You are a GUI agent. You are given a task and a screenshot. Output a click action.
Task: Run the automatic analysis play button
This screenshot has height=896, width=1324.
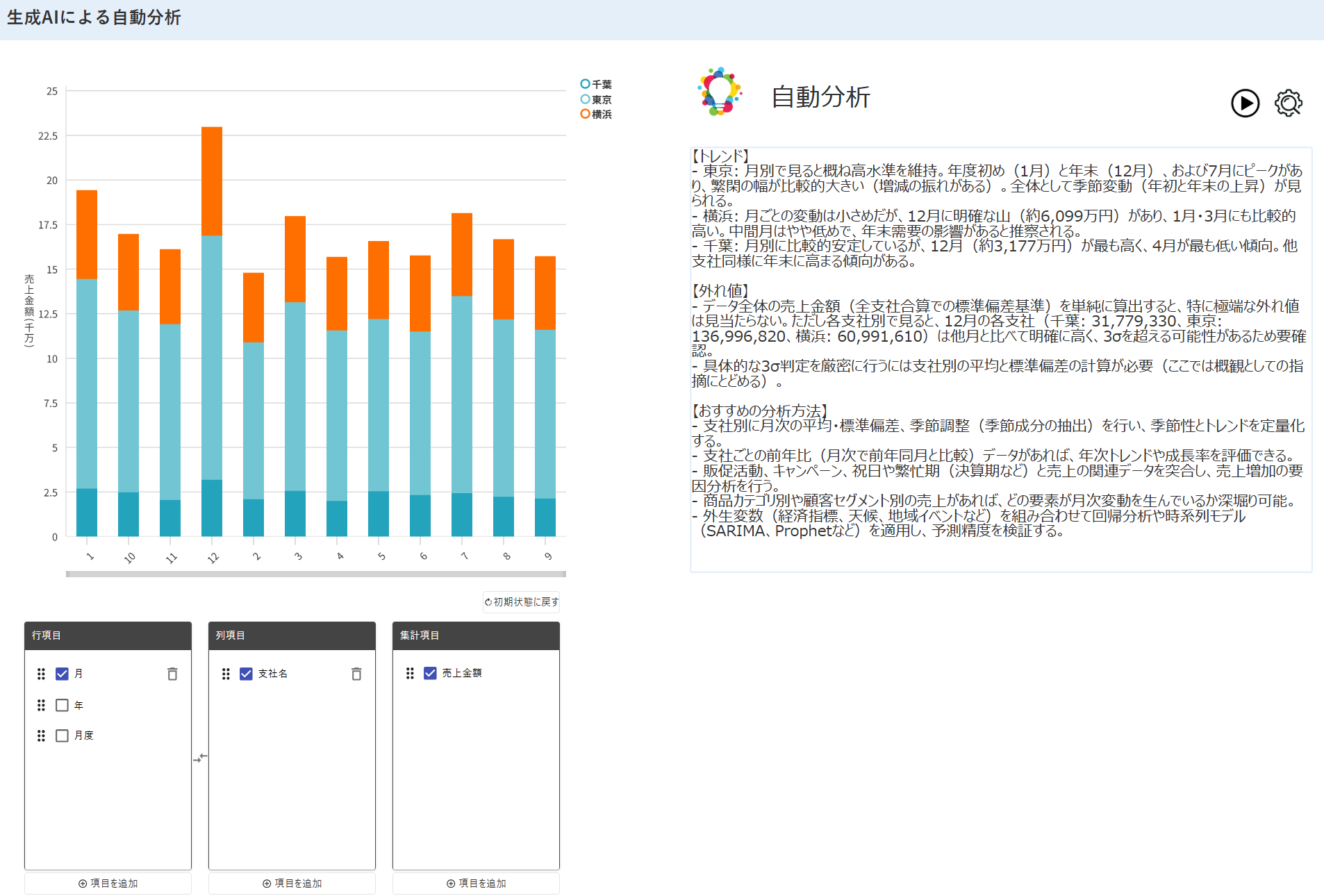1245,103
